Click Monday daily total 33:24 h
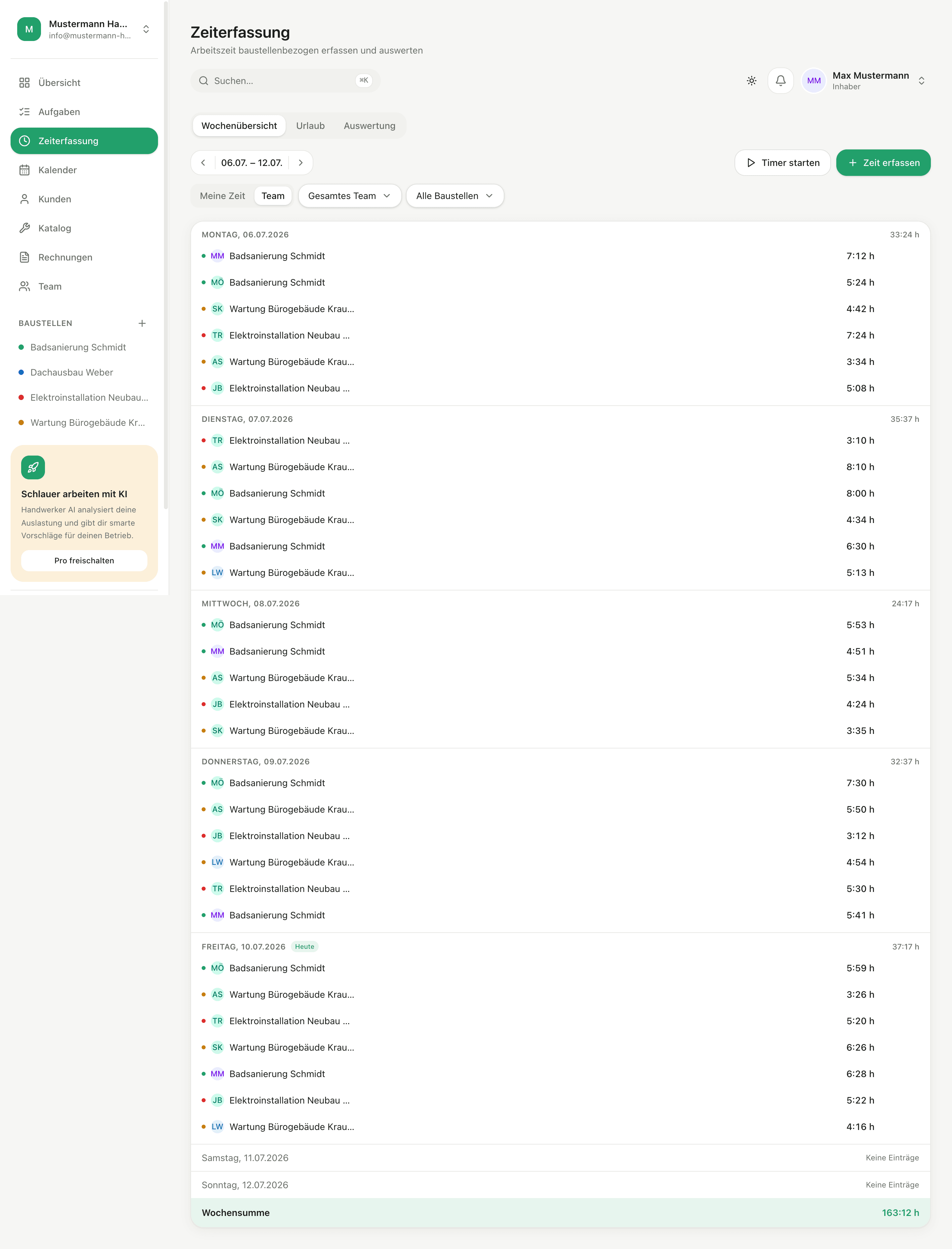This screenshot has height=1249, width=952. 904,235
